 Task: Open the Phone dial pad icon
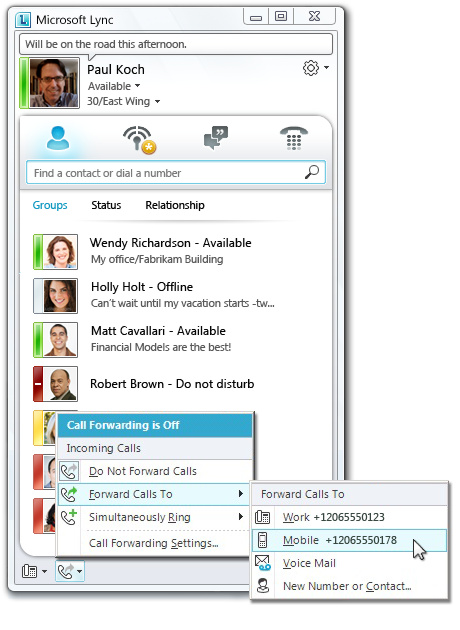(x=294, y=138)
